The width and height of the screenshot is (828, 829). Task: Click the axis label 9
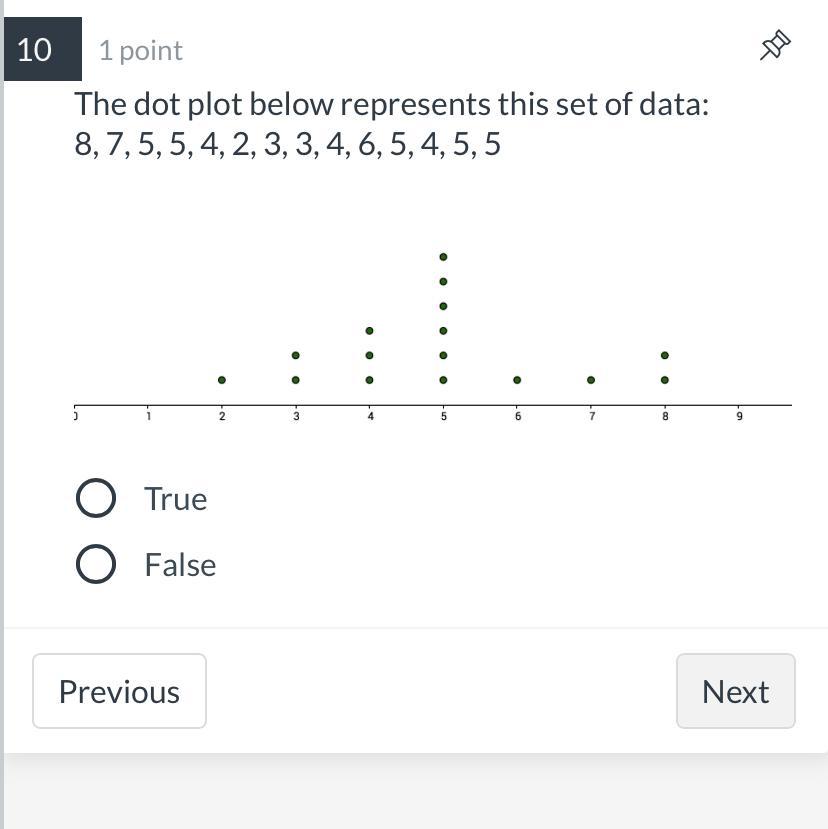tap(740, 416)
